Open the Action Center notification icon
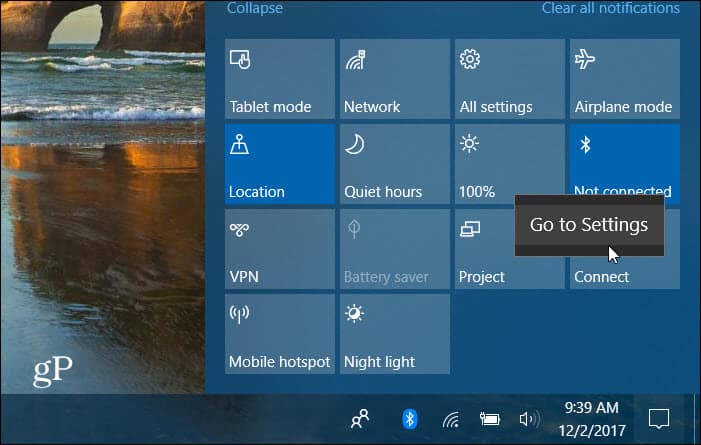Screen dimensions: 701x445 point(659,419)
